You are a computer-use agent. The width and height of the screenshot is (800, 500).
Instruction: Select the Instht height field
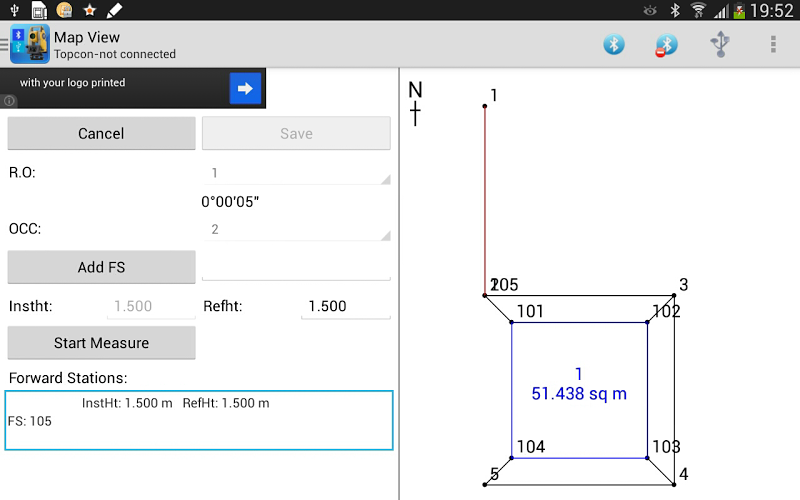[x=151, y=307]
